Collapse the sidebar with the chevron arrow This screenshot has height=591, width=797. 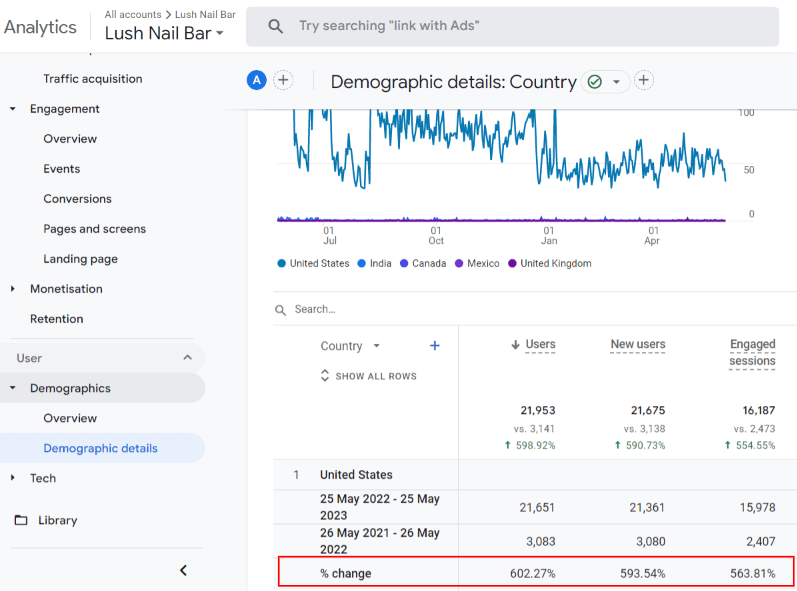click(183, 570)
